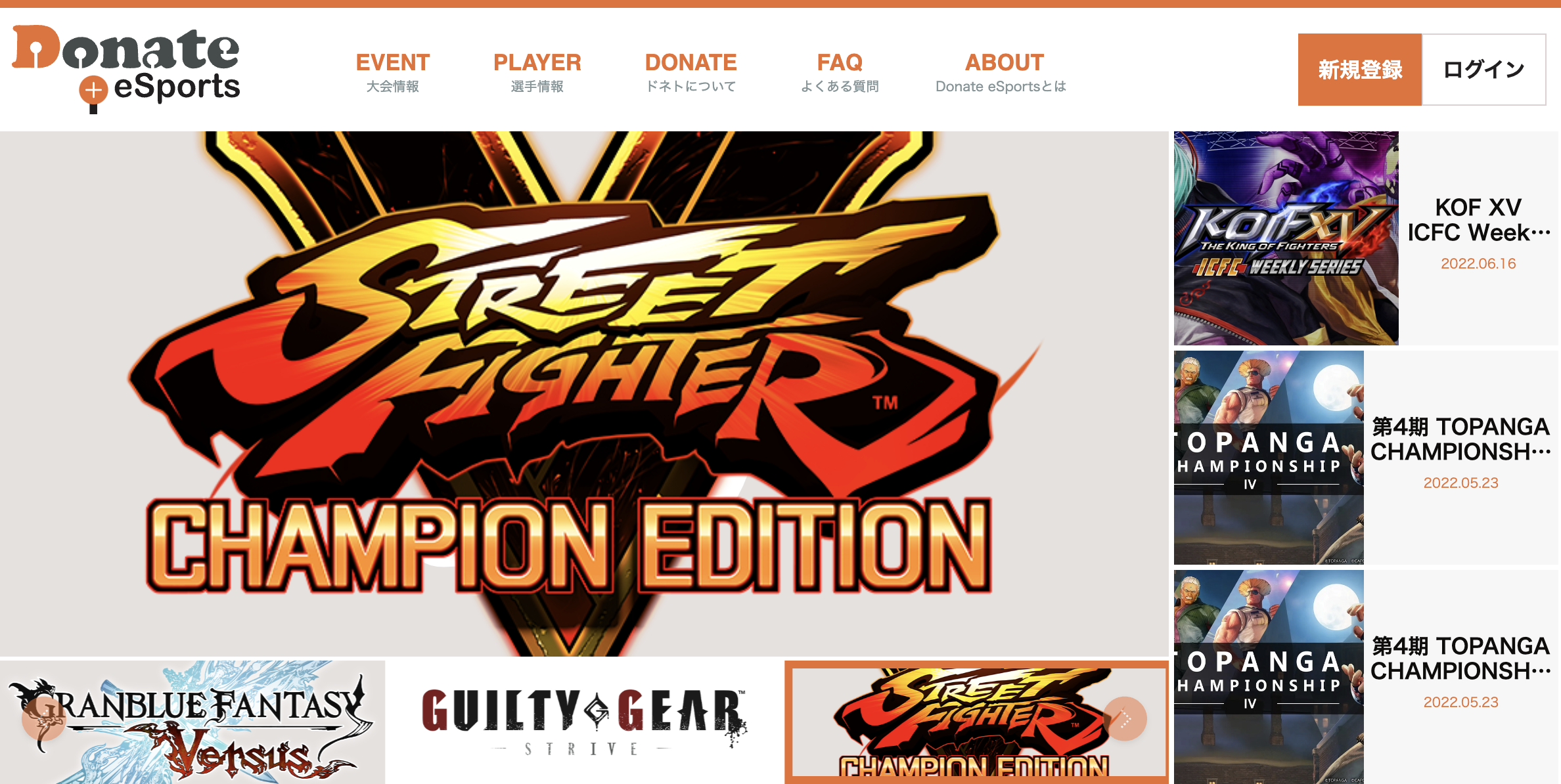Open the first TOPANGA Championship IV image
The height and width of the screenshot is (784, 1561).
tap(1269, 458)
